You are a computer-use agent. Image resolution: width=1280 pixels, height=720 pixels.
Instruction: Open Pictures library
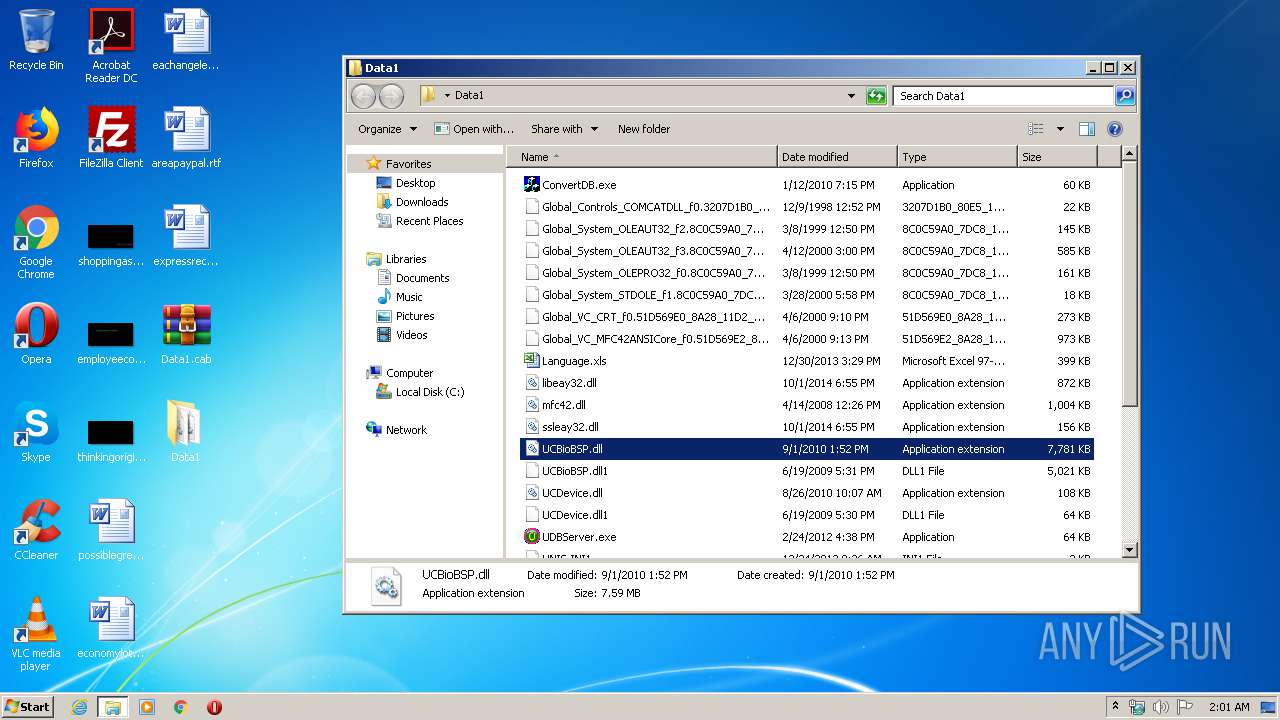coord(405,316)
